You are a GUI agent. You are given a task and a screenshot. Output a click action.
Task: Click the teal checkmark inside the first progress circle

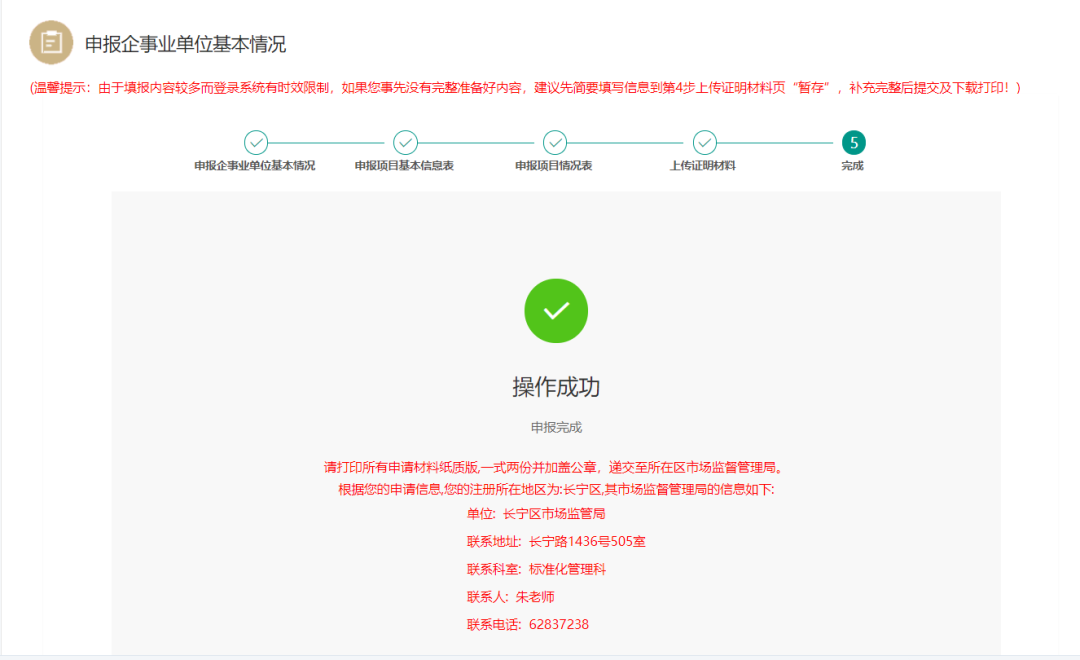click(x=256, y=142)
